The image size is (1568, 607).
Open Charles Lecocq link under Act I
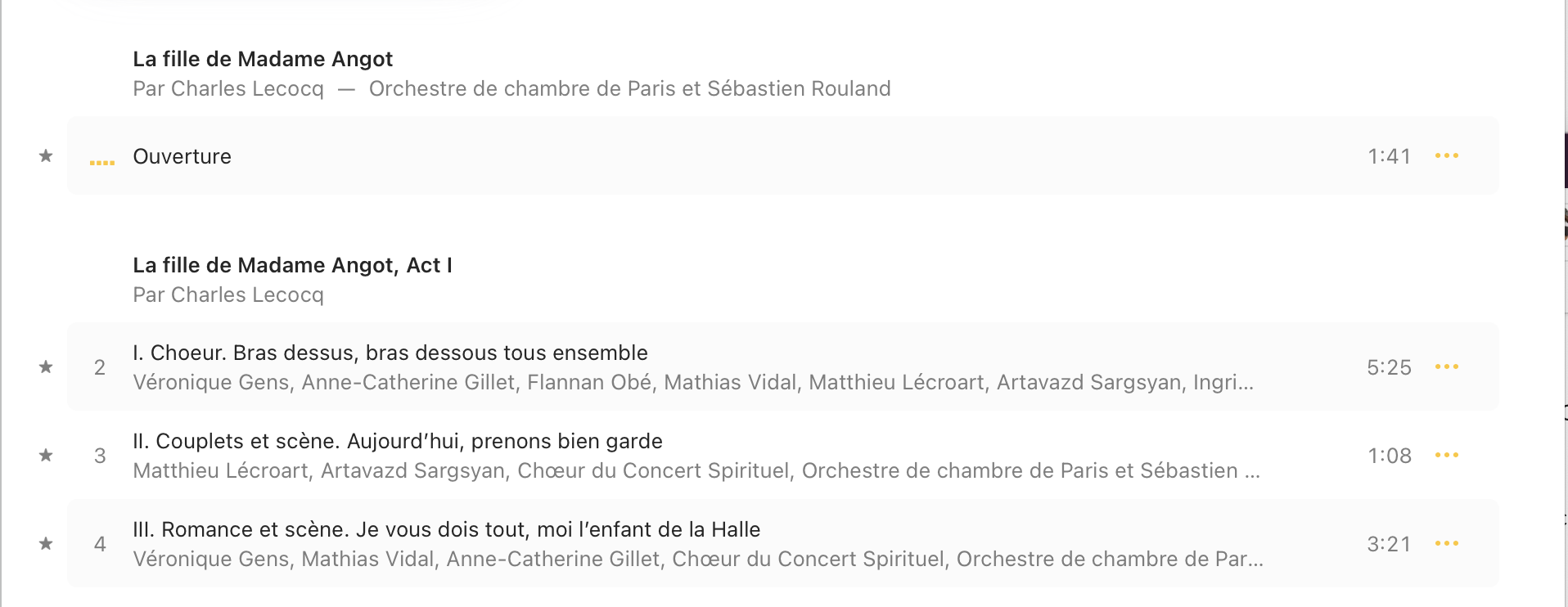point(247,295)
